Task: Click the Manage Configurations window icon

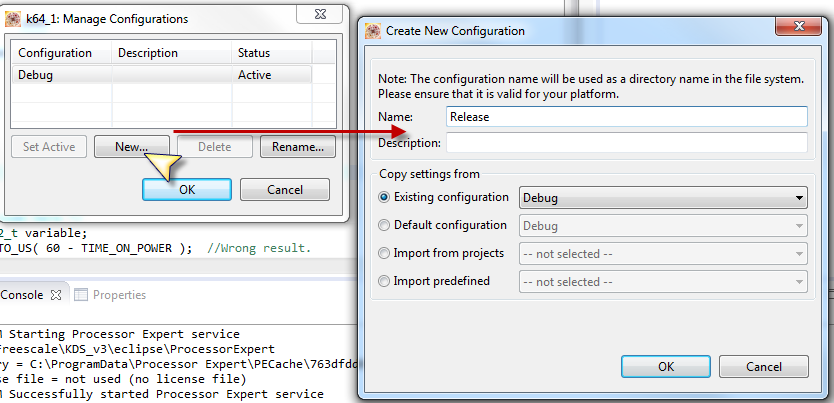Action: [x=12, y=17]
